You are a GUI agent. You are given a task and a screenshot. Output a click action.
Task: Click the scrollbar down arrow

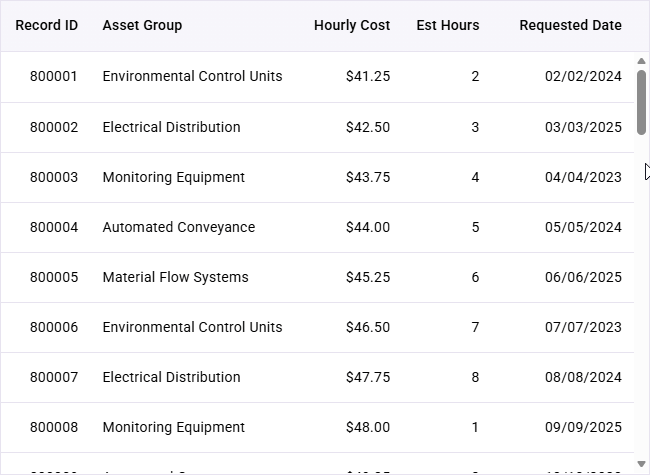[x=641, y=464]
